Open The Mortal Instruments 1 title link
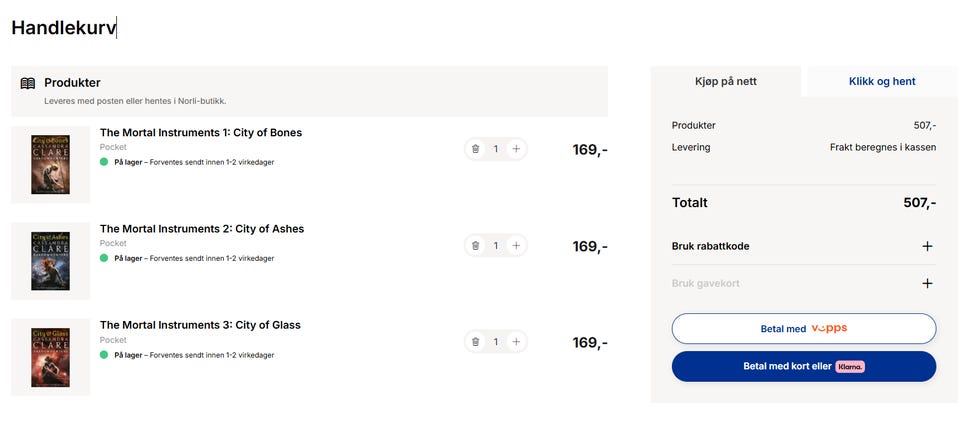Screen dimensions: 960x439 (x=201, y=132)
